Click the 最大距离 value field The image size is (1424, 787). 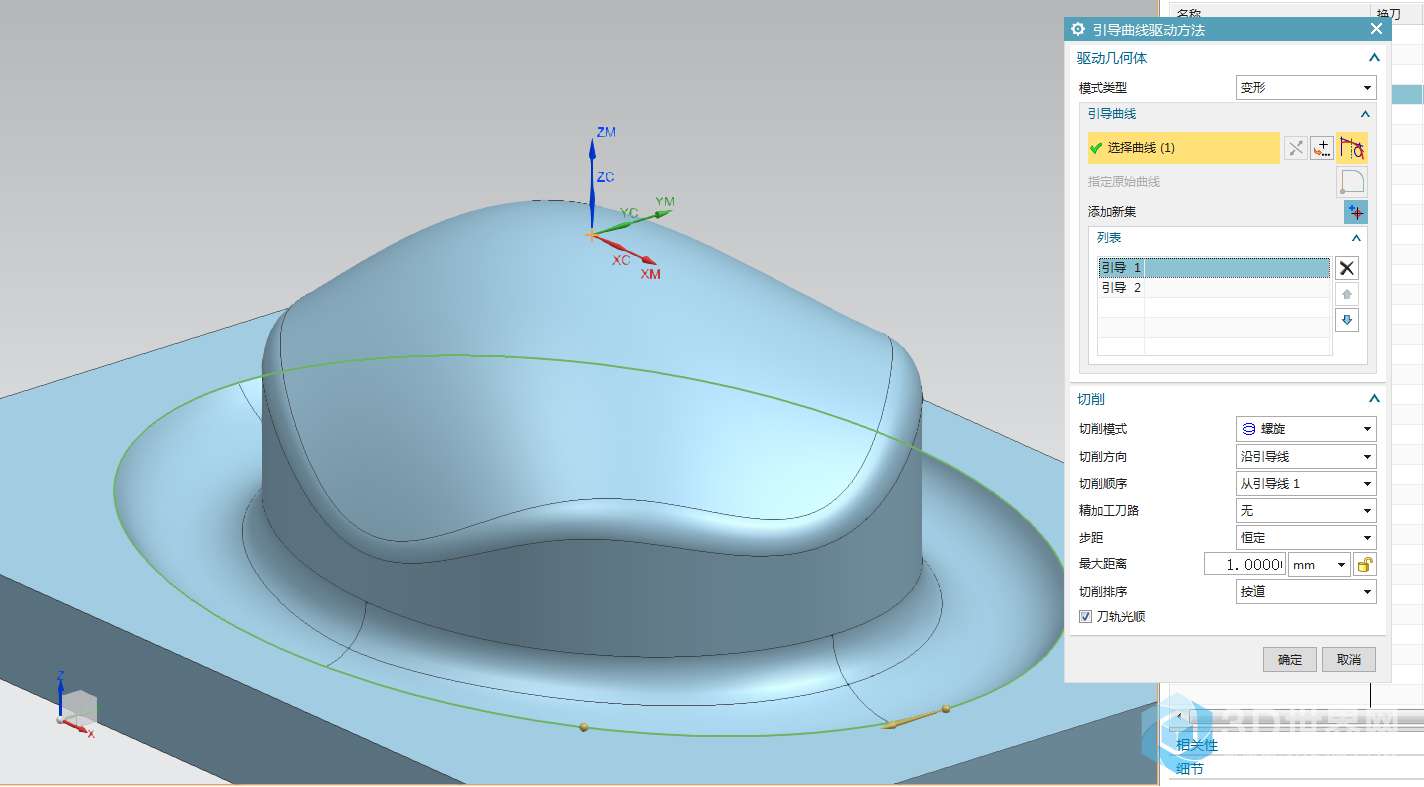tap(1245, 565)
